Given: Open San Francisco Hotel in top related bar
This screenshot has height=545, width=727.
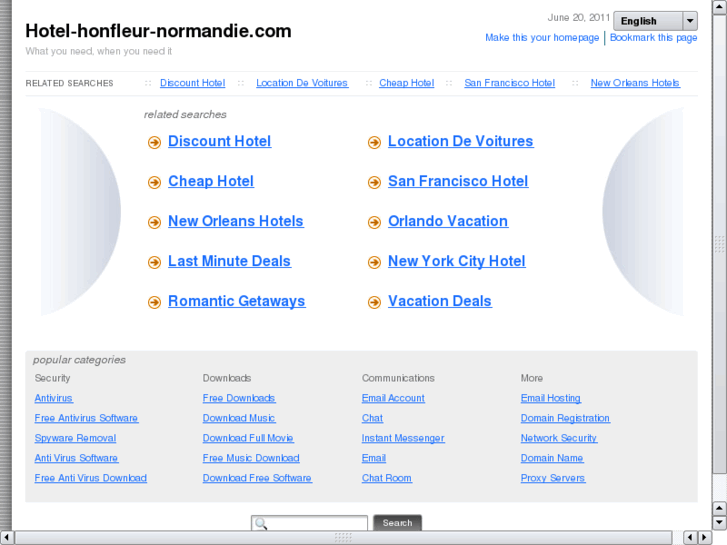Looking at the screenshot, I should coord(510,83).
